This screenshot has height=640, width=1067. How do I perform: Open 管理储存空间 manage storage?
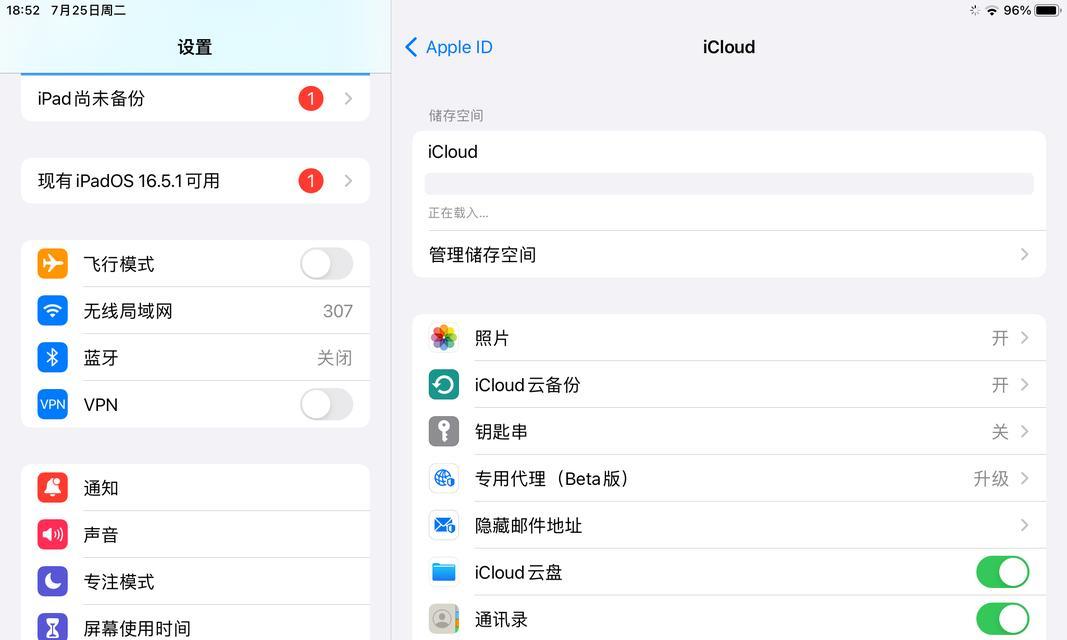729,254
